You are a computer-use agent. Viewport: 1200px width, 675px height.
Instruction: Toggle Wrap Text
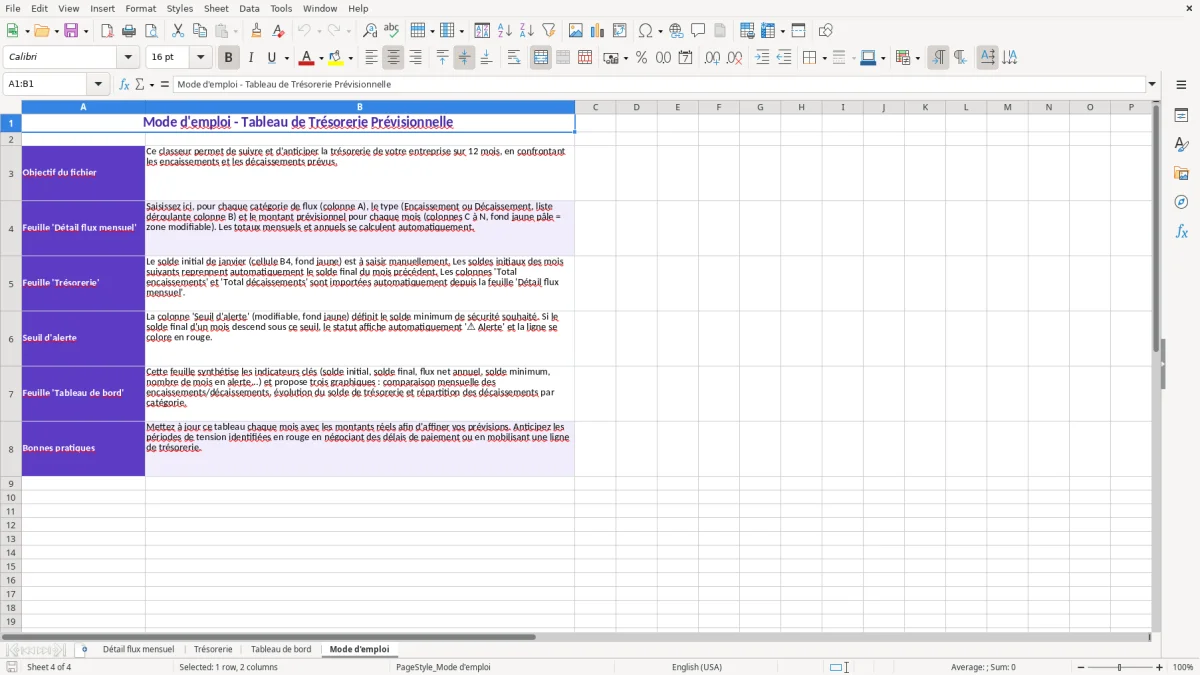(514, 58)
